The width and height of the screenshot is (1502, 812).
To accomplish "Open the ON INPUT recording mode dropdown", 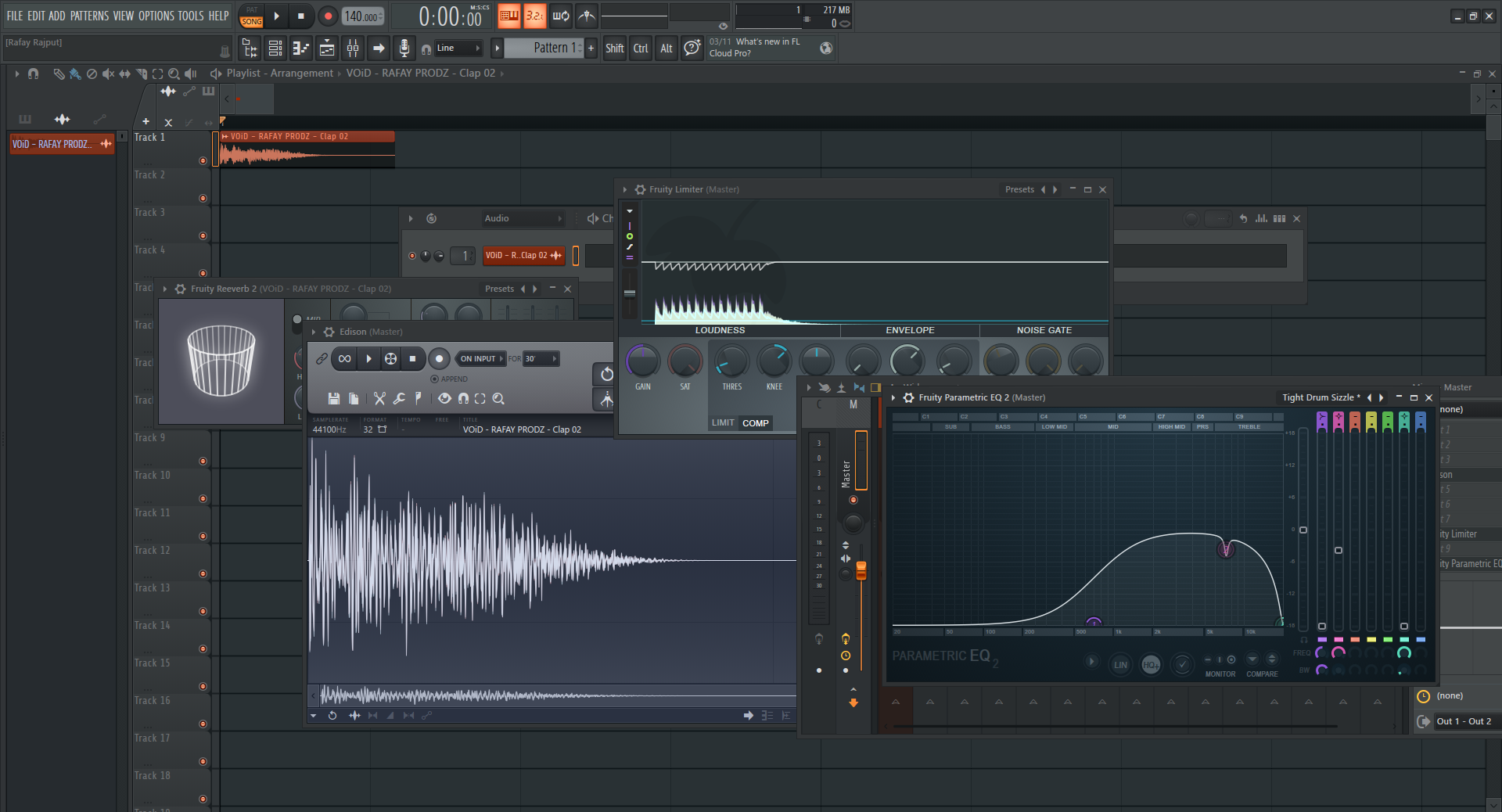I will point(481,359).
